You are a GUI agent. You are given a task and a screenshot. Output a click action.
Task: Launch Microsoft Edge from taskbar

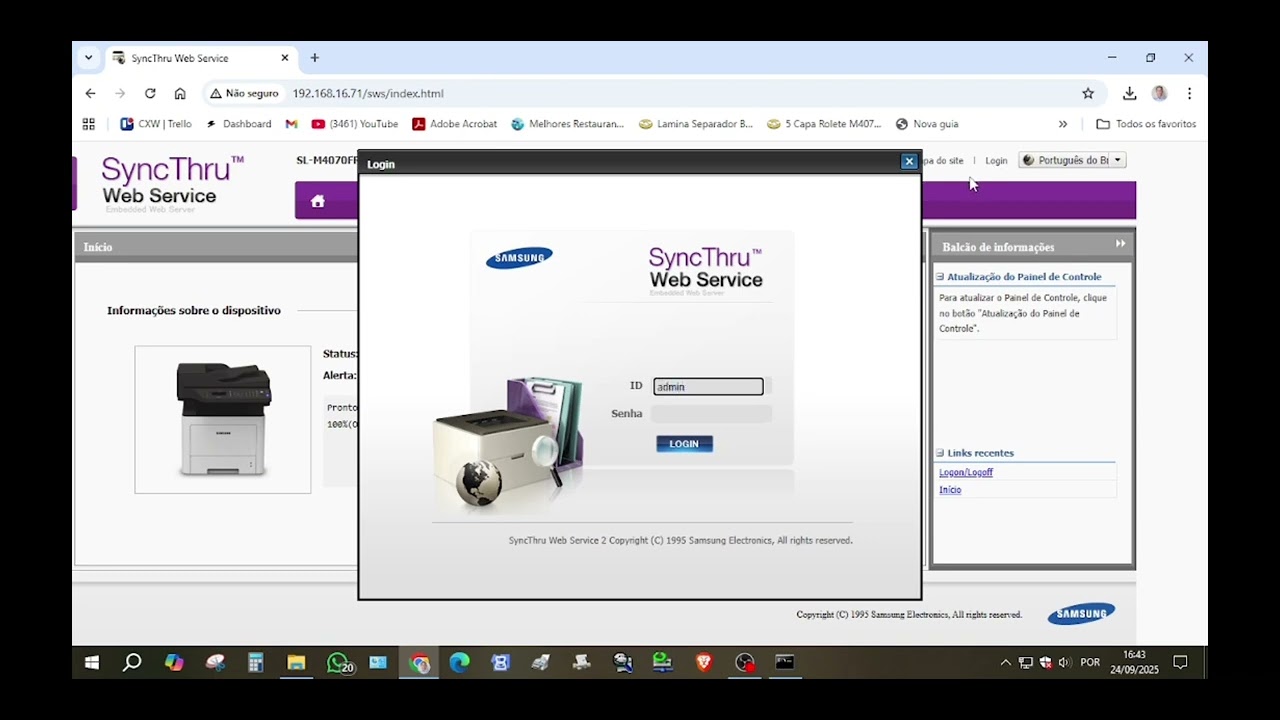(460, 662)
